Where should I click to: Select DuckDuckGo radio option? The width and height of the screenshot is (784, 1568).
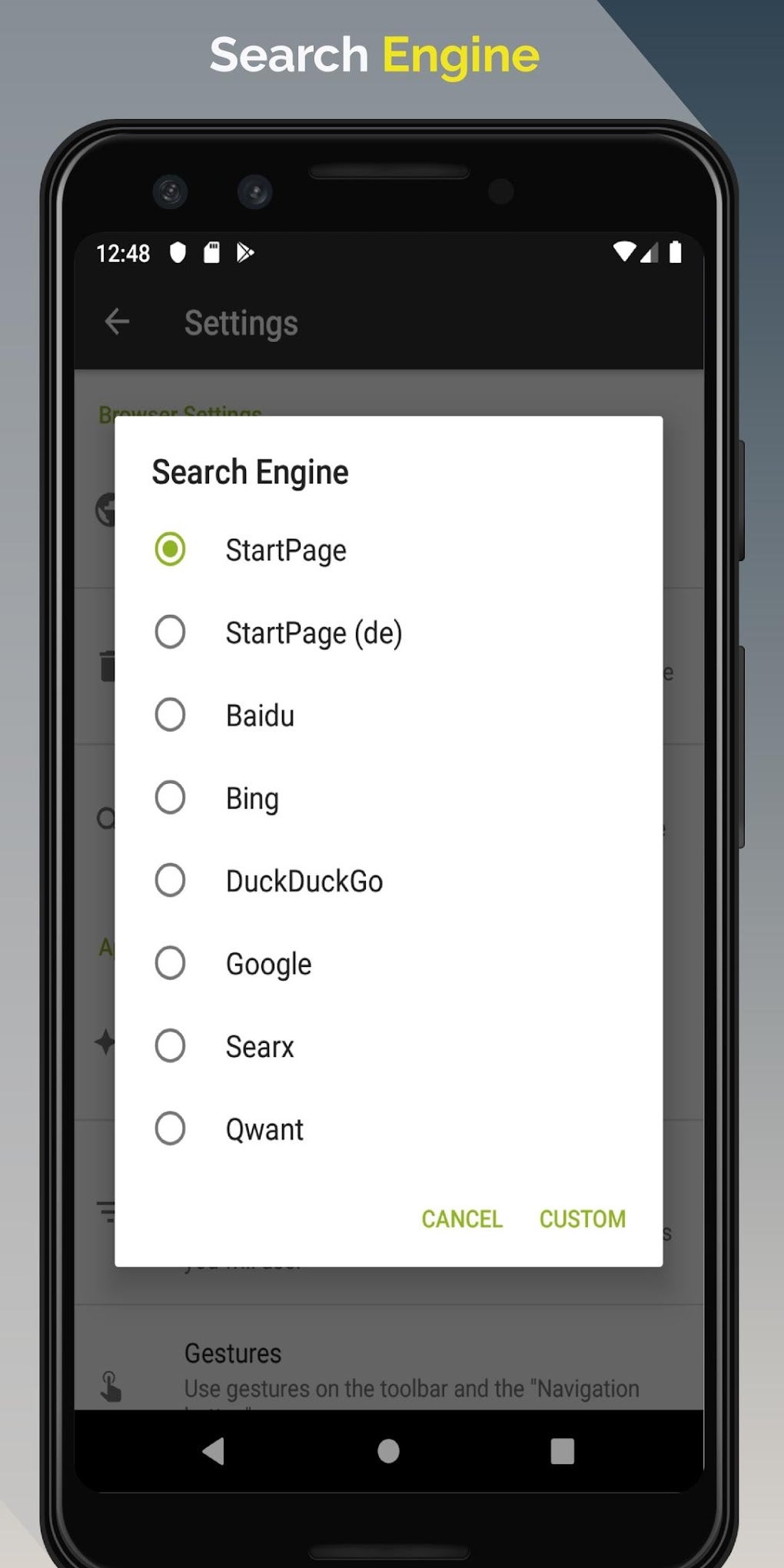click(x=170, y=881)
